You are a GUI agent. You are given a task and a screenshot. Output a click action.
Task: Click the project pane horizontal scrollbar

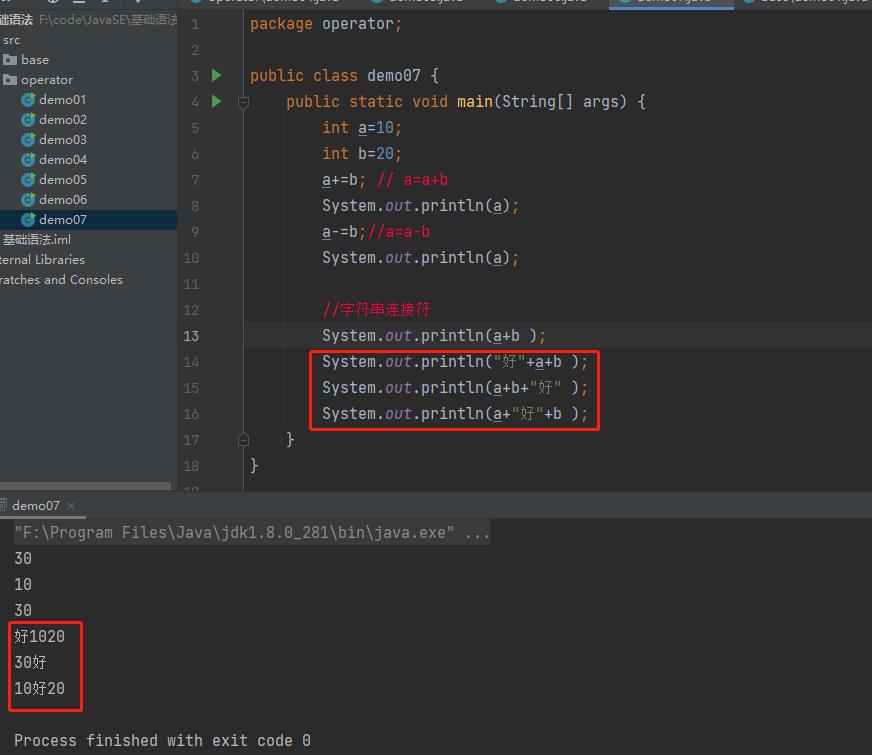point(86,486)
